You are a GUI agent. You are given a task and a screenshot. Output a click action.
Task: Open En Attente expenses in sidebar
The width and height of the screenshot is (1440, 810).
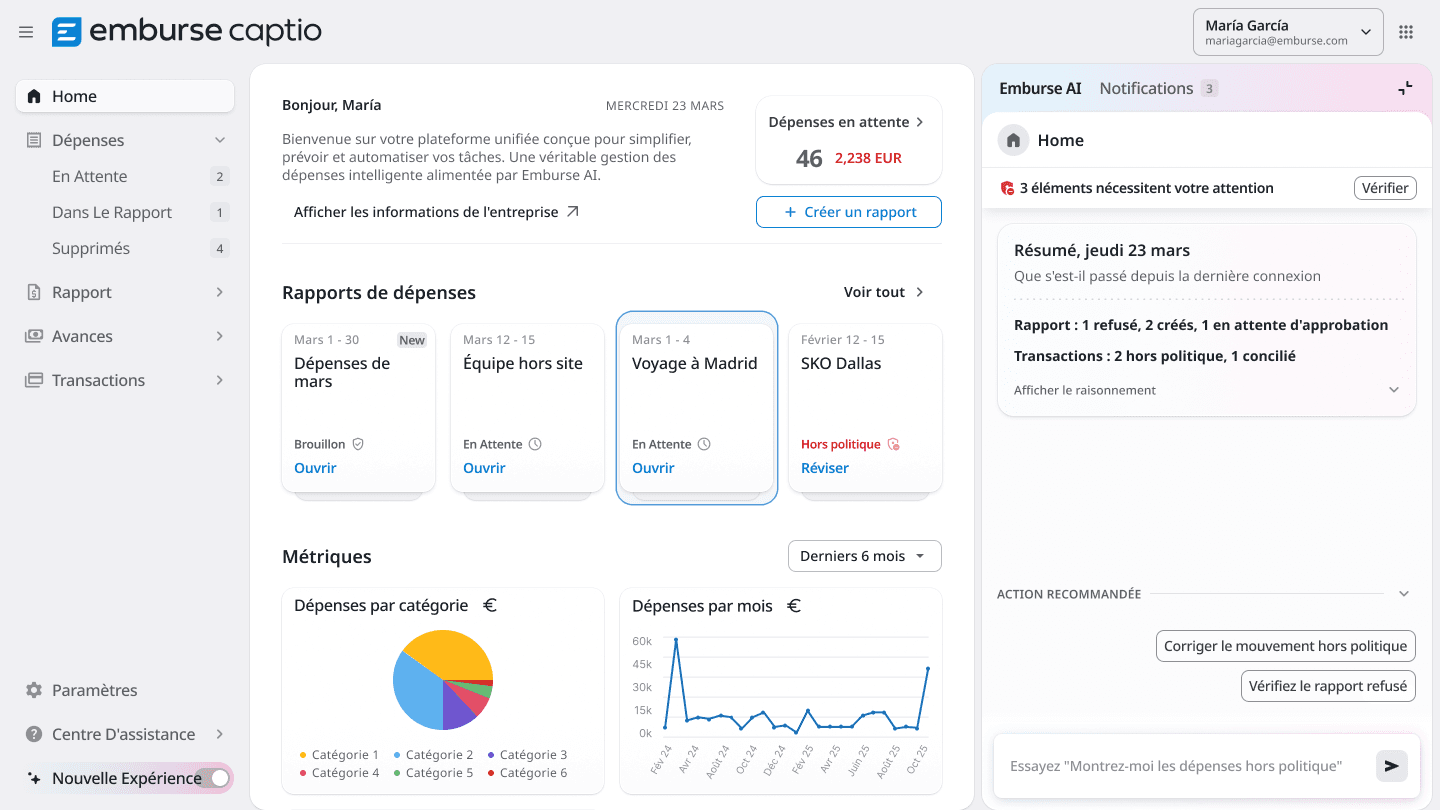125,176
